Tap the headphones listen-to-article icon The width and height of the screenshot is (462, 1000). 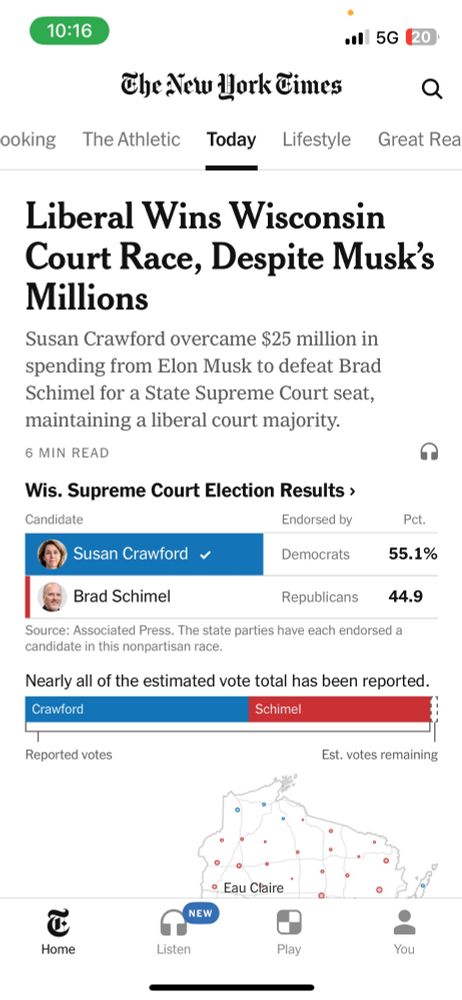429,452
